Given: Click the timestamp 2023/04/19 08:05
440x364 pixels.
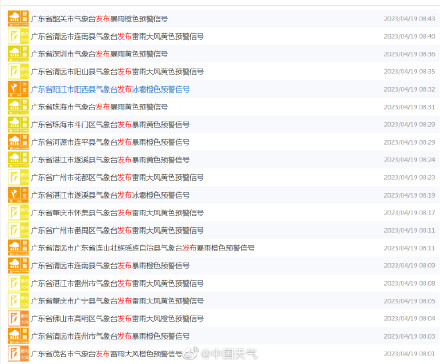Looking at the screenshot, I should point(409,301).
